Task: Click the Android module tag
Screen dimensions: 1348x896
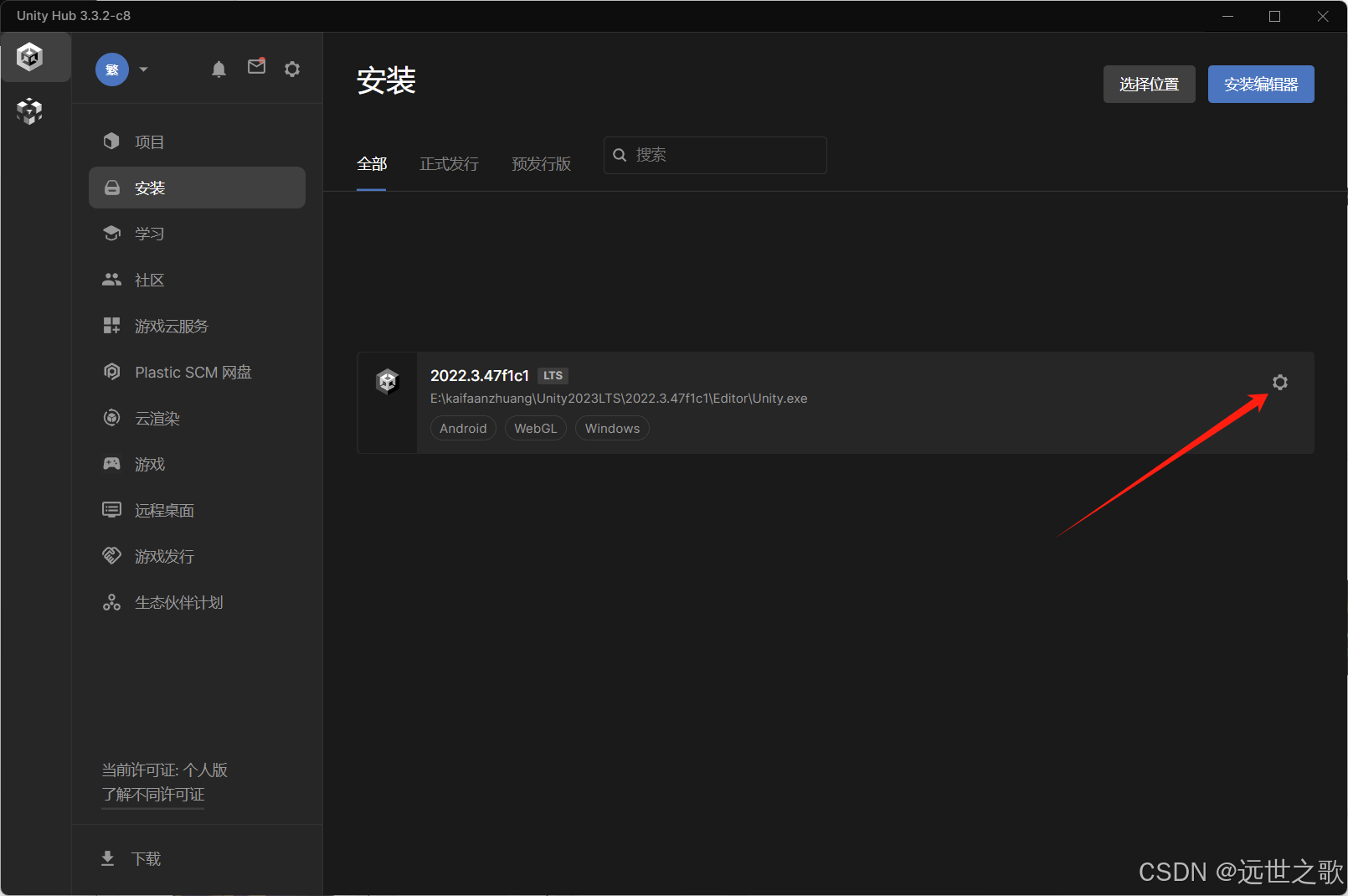Action: (463, 428)
